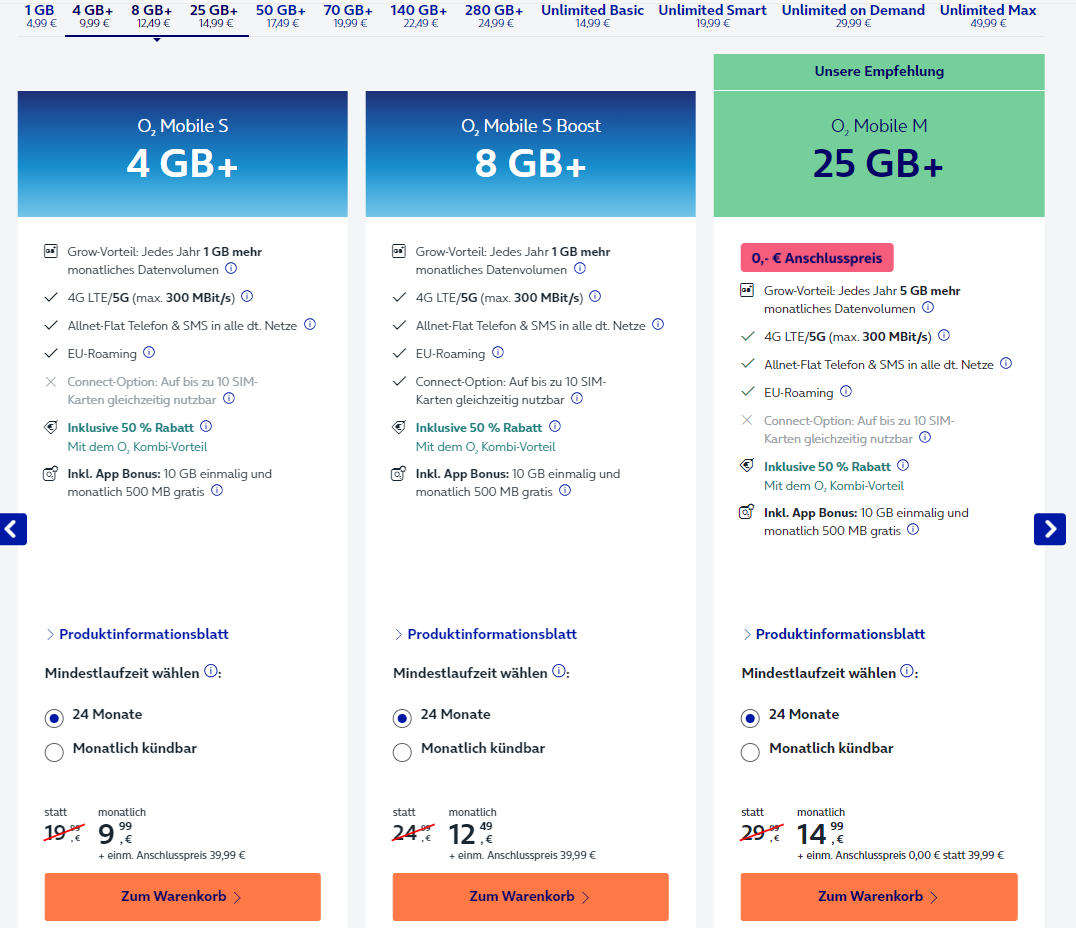Click Inklusive 50 % Rabatt in Mobile M
1076x928 pixels.
828,467
